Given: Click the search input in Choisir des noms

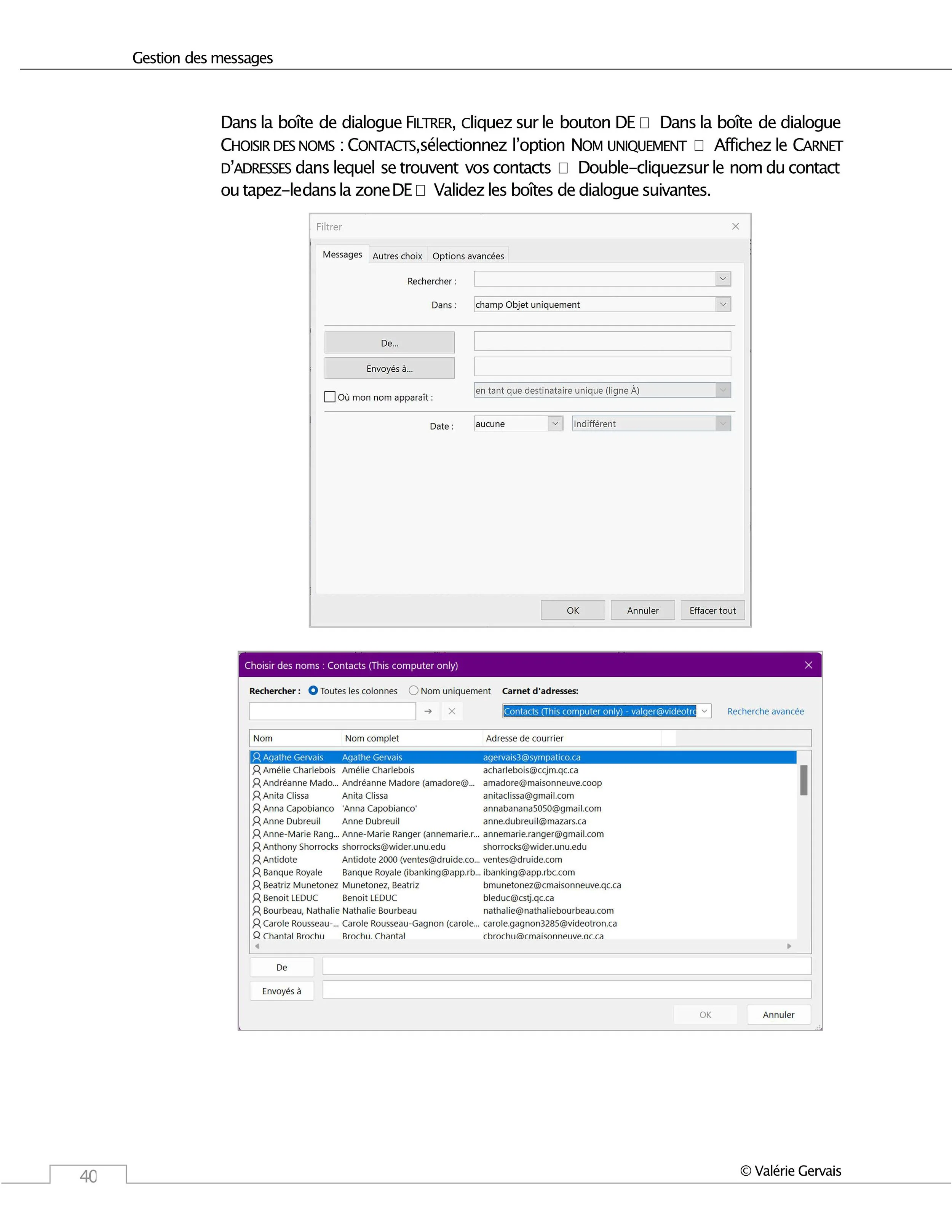Looking at the screenshot, I should coord(333,711).
